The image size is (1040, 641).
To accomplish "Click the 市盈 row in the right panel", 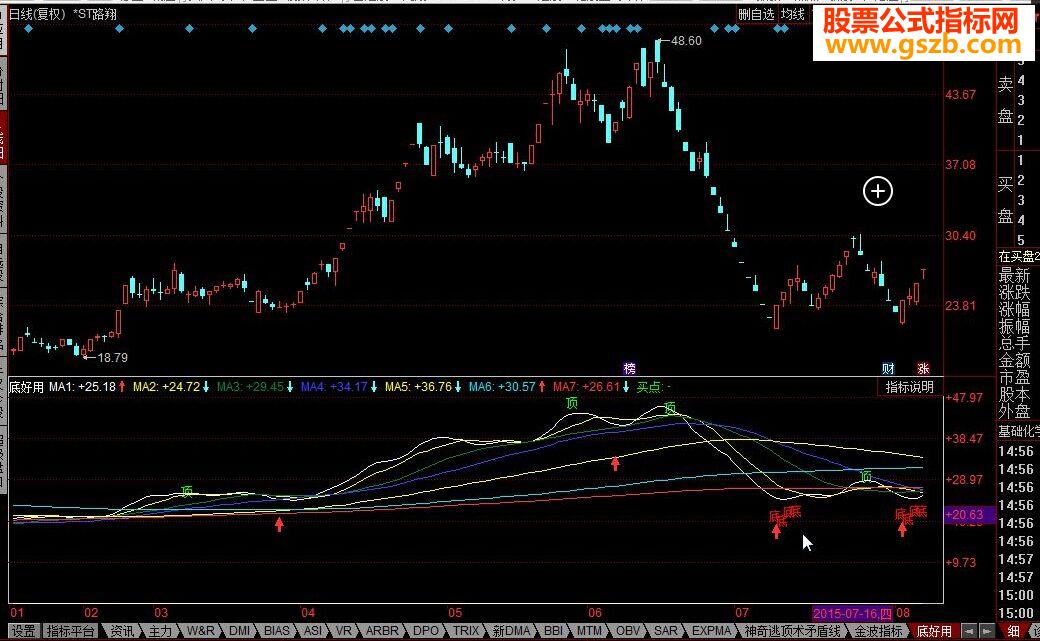I will tap(1015, 378).
